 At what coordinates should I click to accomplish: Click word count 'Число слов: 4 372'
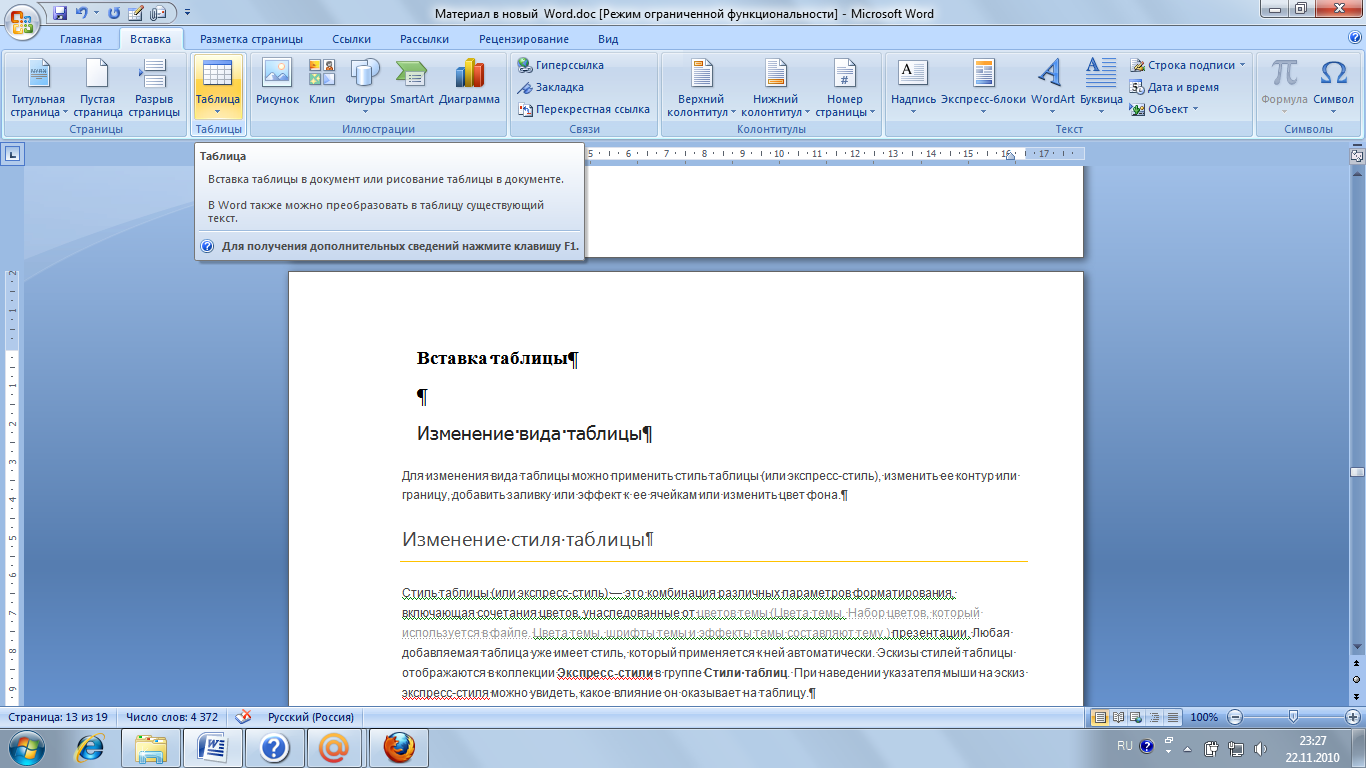[x=172, y=717]
